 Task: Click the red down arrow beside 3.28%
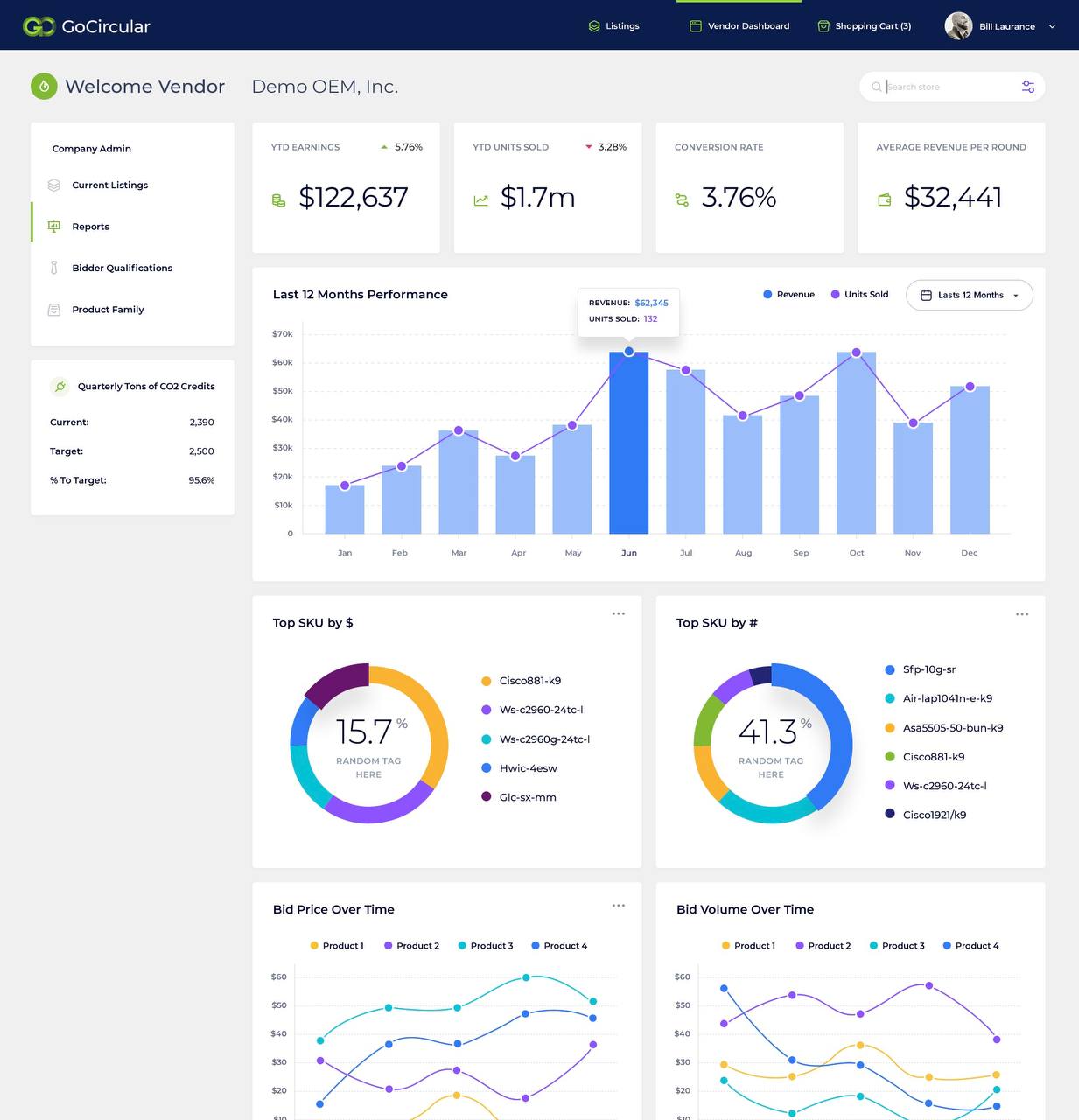tap(589, 147)
